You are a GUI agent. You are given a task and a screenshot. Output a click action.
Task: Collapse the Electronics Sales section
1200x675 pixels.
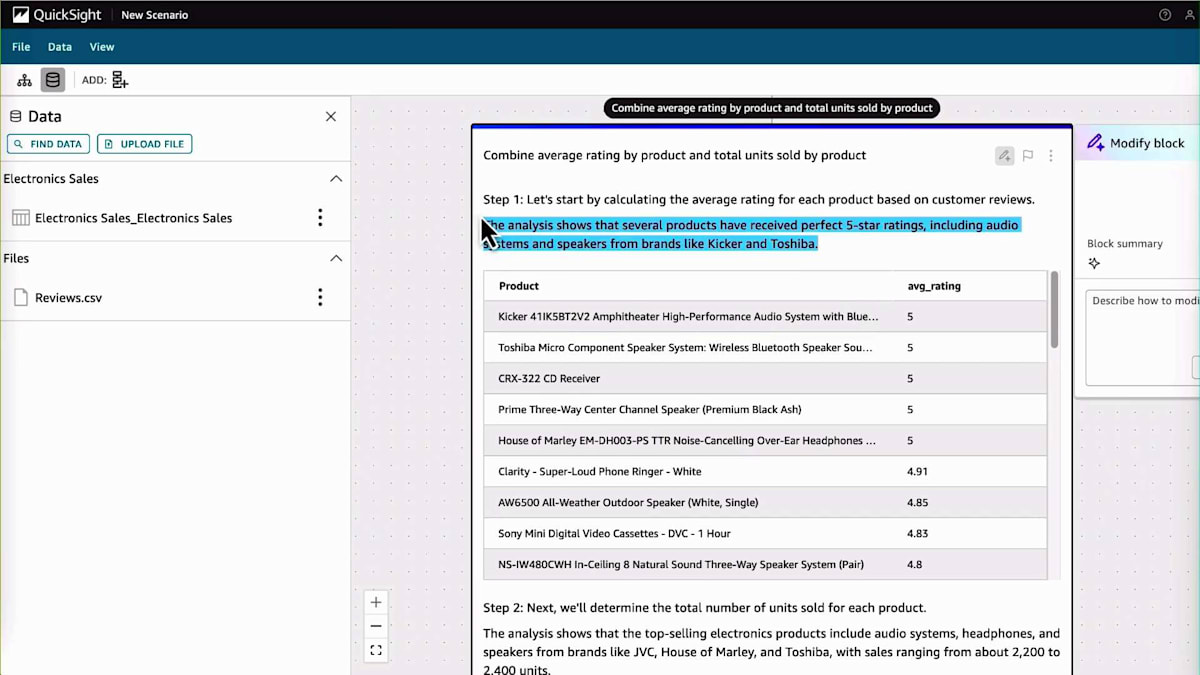tap(336, 179)
